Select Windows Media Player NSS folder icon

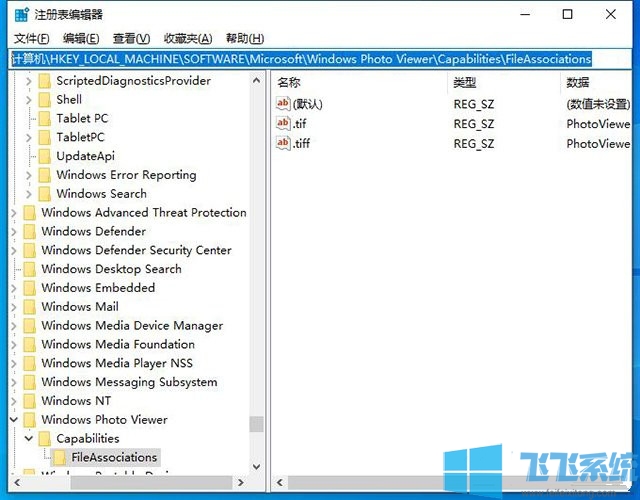(29, 363)
